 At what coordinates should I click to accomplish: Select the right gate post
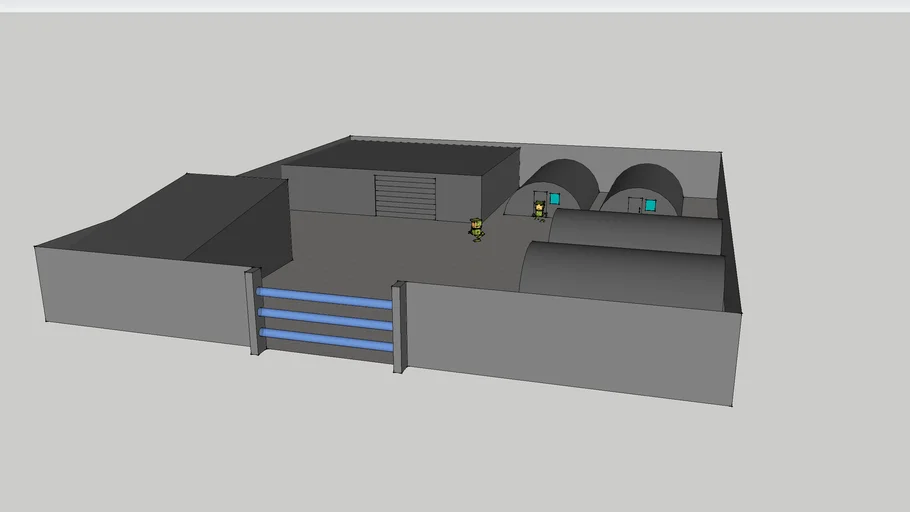(x=398, y=327)
